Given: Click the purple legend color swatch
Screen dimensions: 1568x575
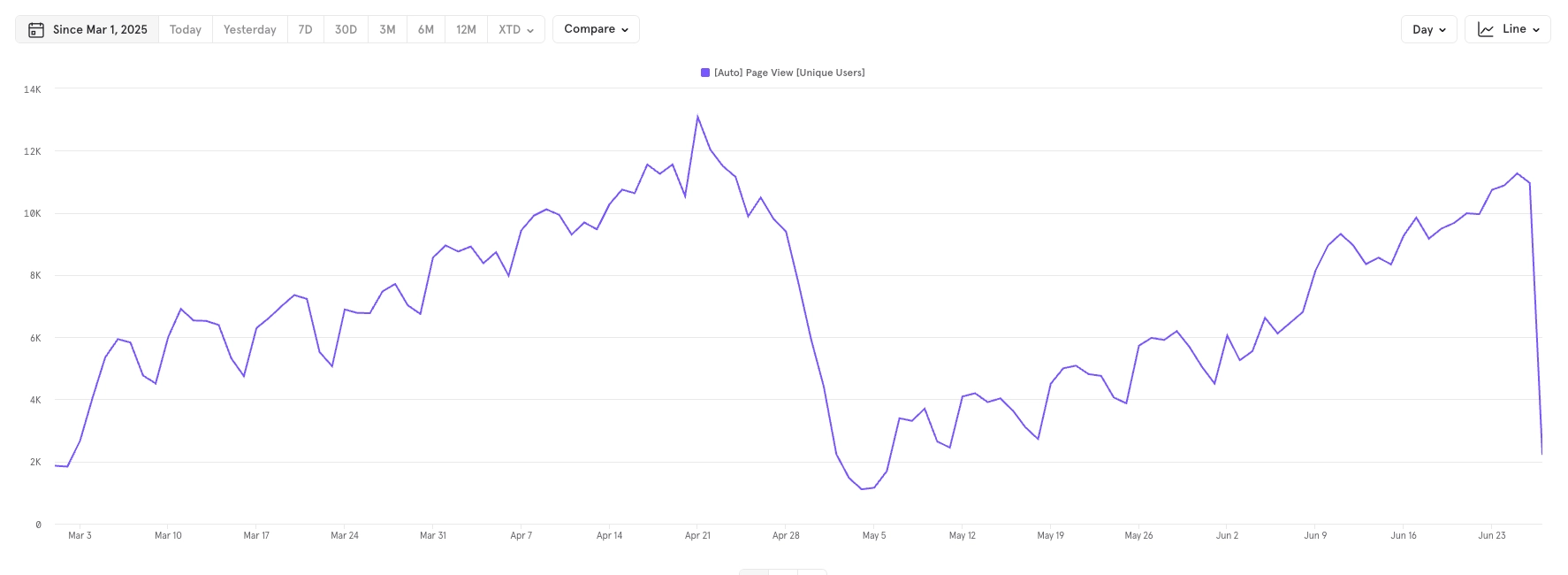Looking at the screenshot, I should pyautogui.click(x=705, y=73).
